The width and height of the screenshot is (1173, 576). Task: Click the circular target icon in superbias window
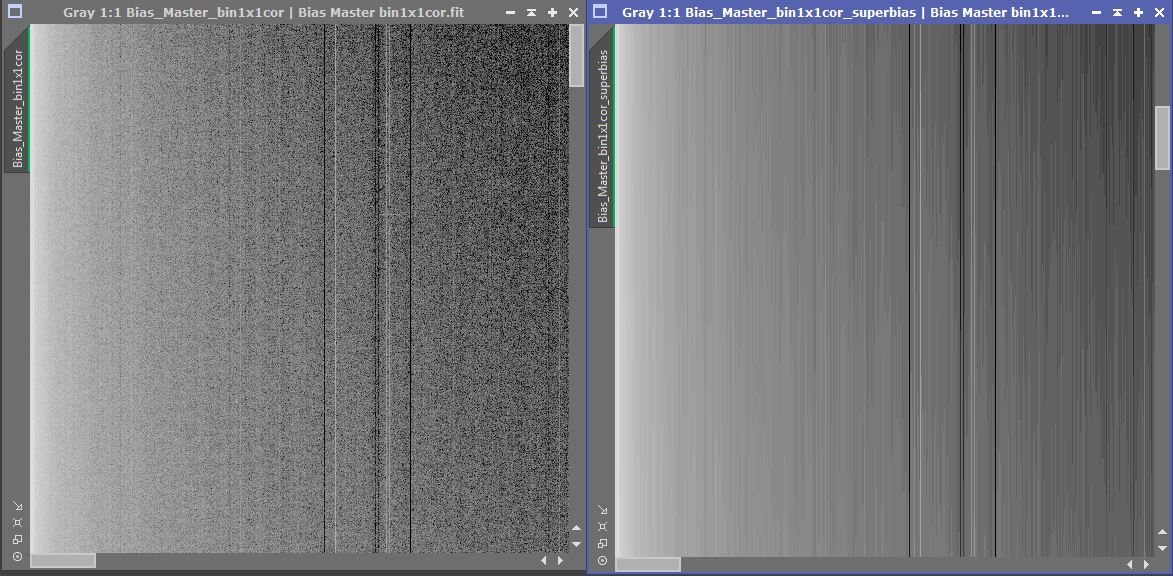[603, 560]
